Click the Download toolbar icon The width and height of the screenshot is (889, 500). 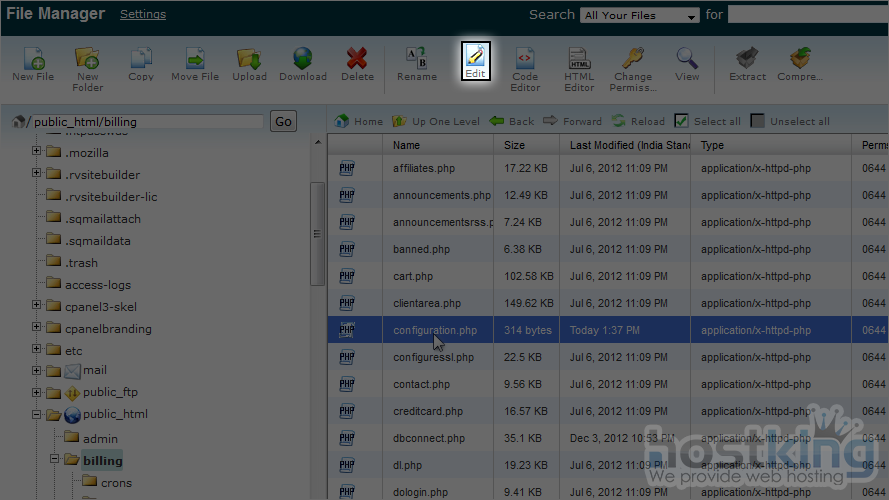[x=303, y=62]
